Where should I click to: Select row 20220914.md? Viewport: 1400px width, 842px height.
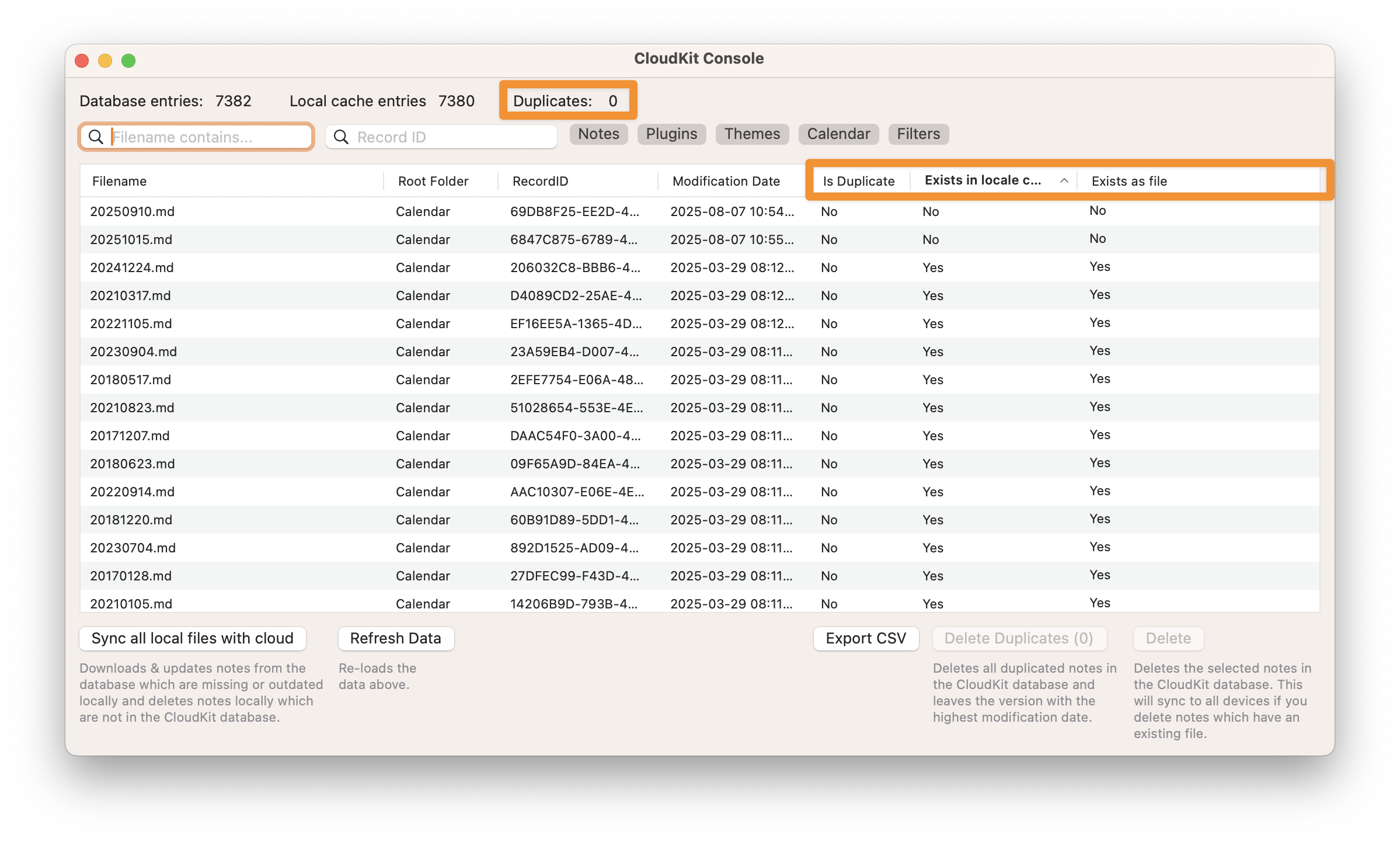tap(699, 492)
